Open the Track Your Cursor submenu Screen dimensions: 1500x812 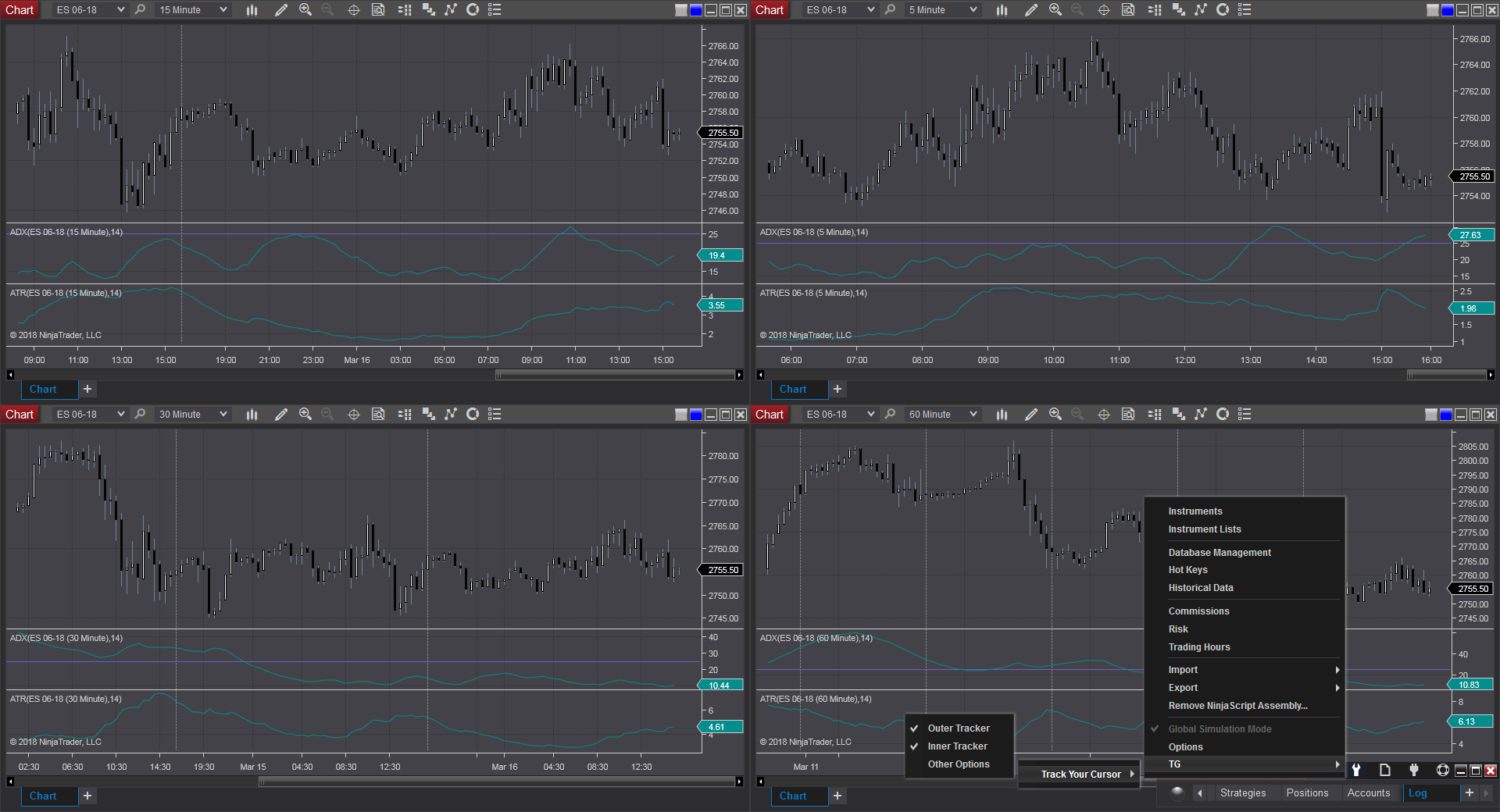pyautogui.click(x=1080, y=775)
